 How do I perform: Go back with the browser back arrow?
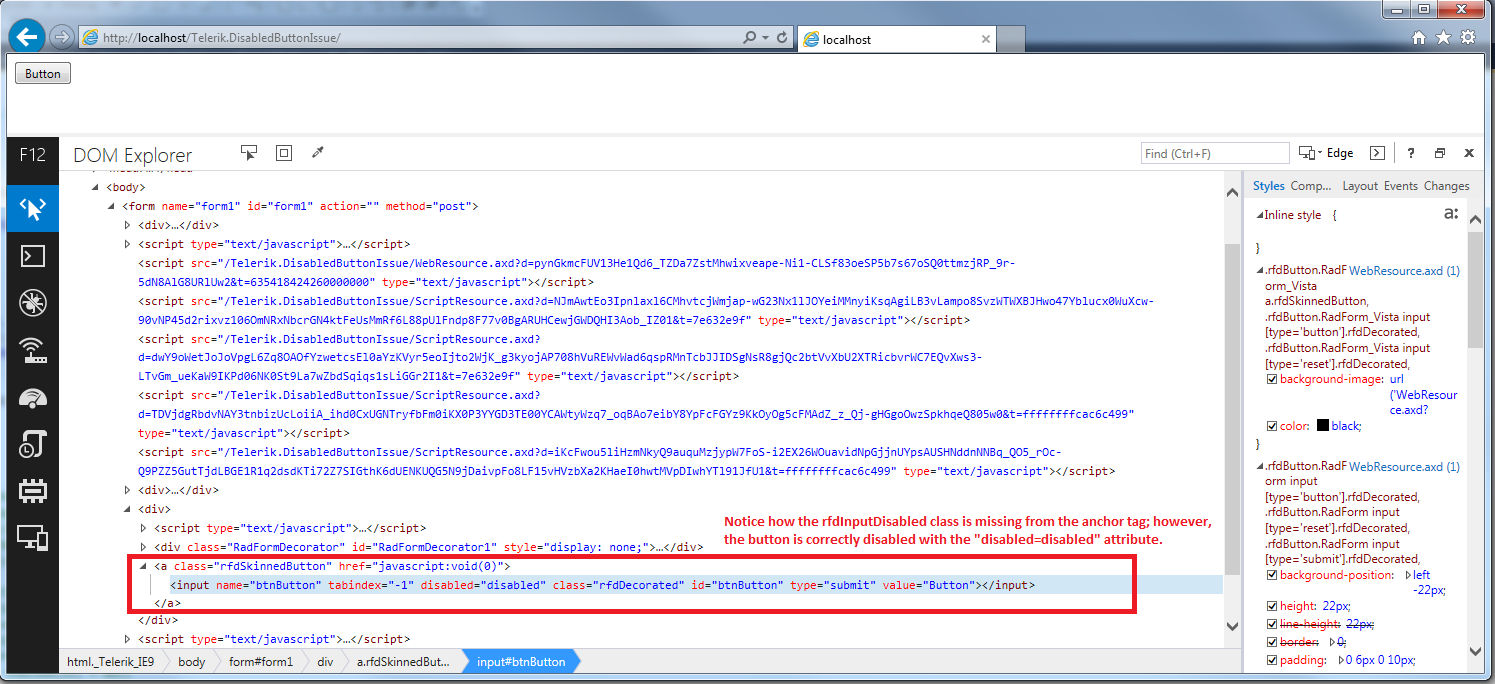click(x=27, y=38)
